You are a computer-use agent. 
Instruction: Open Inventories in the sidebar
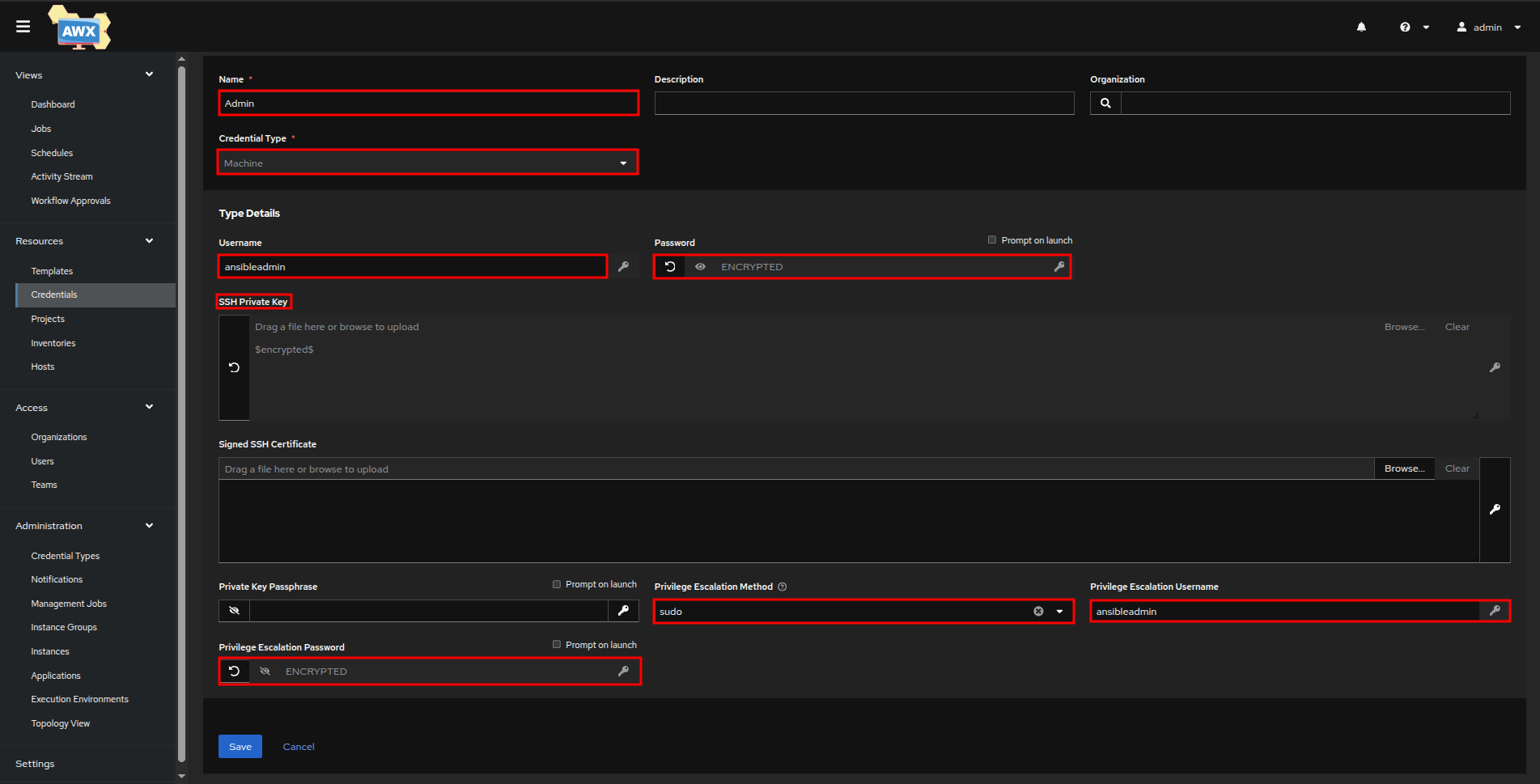pyautogui.click(x=53, y=343)
